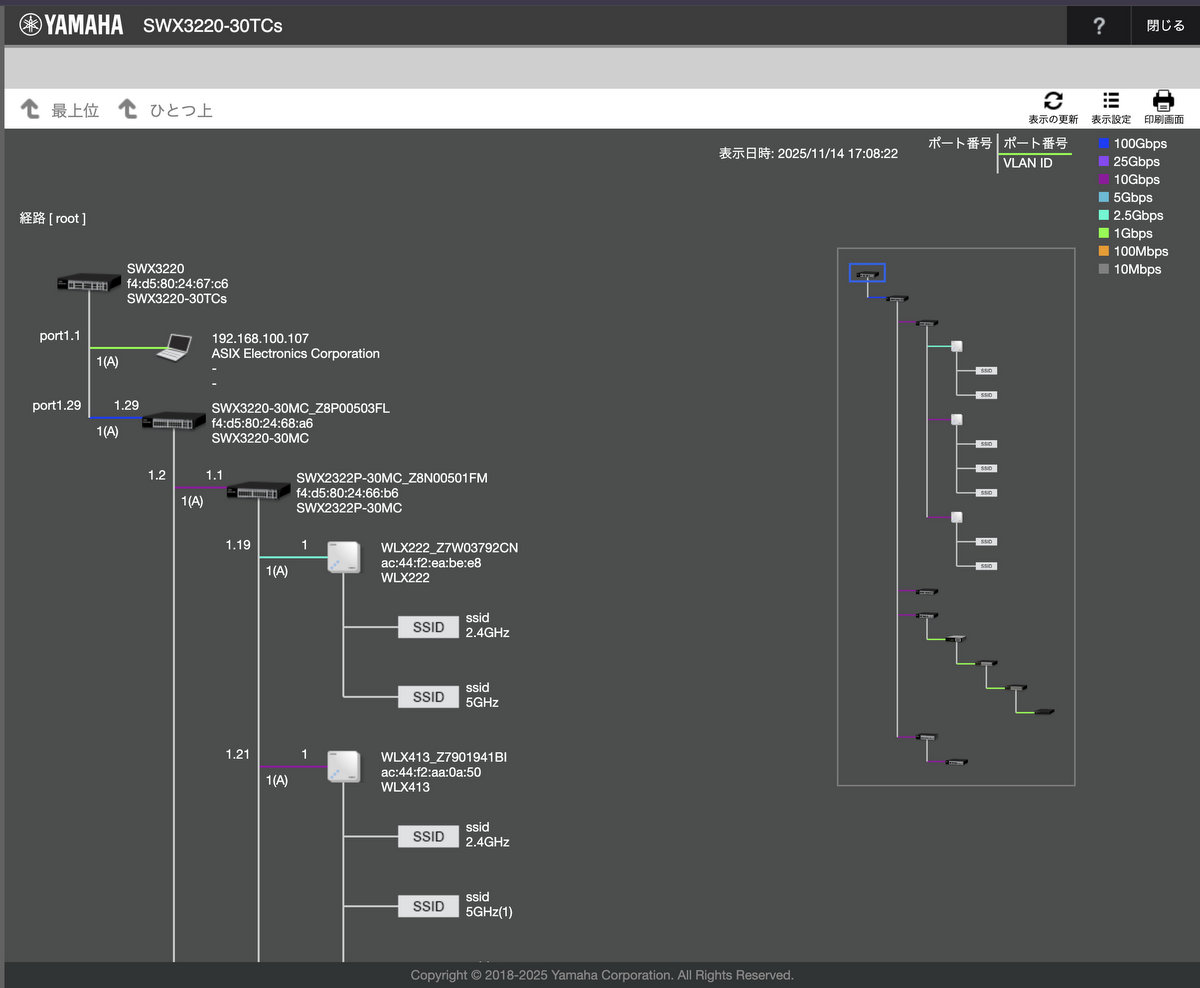Select the SWX2322P-30MC switch icon
This screenshot has width=1200, height=988.
(258, 491)
